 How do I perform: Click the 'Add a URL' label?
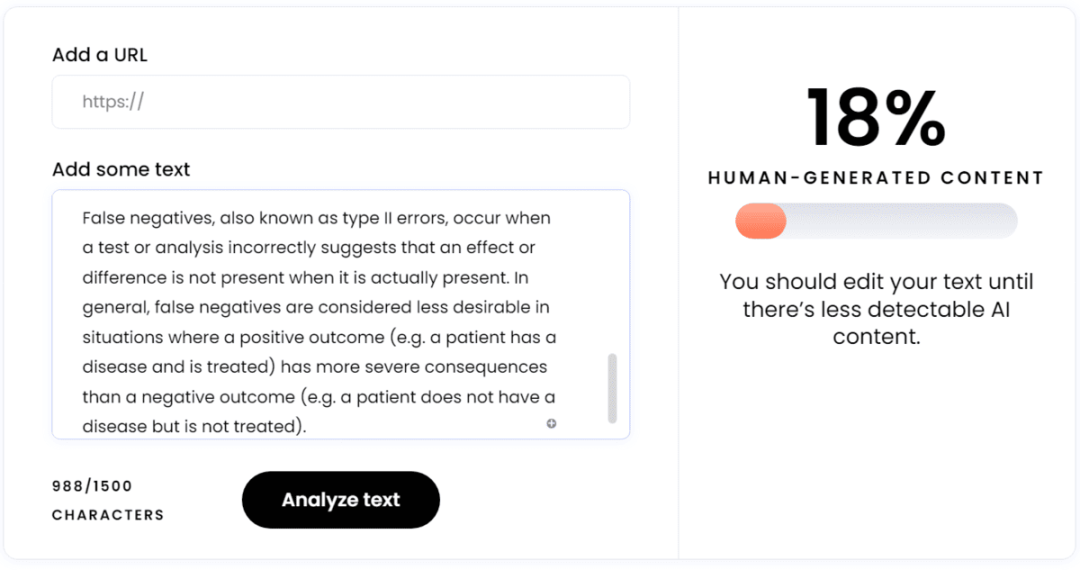(x=100, y=55)
